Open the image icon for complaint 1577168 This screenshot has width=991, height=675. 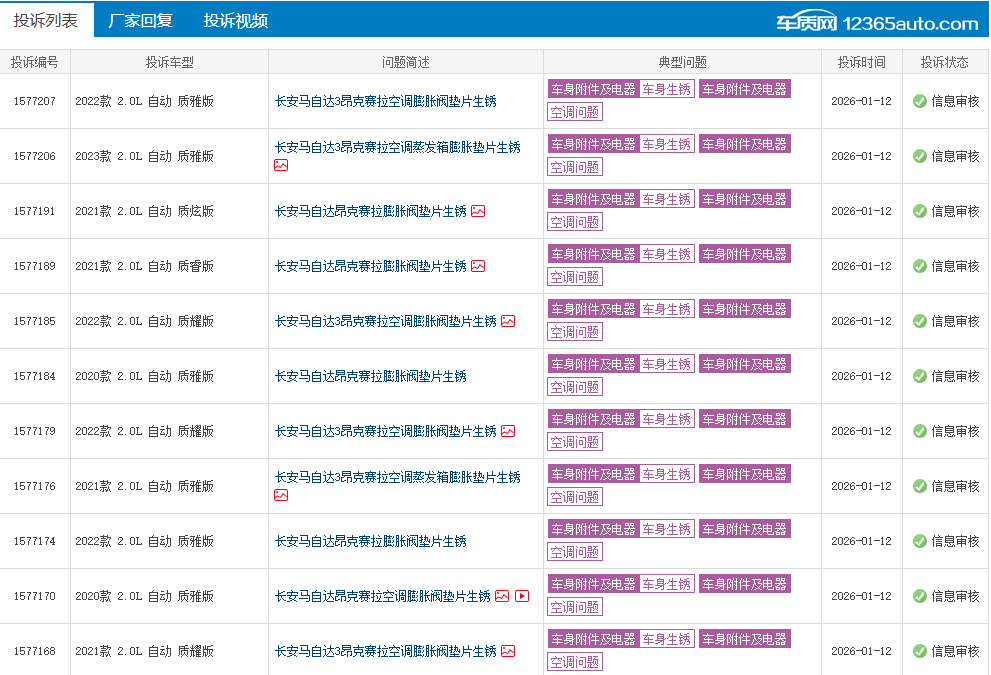pos(508,651)
